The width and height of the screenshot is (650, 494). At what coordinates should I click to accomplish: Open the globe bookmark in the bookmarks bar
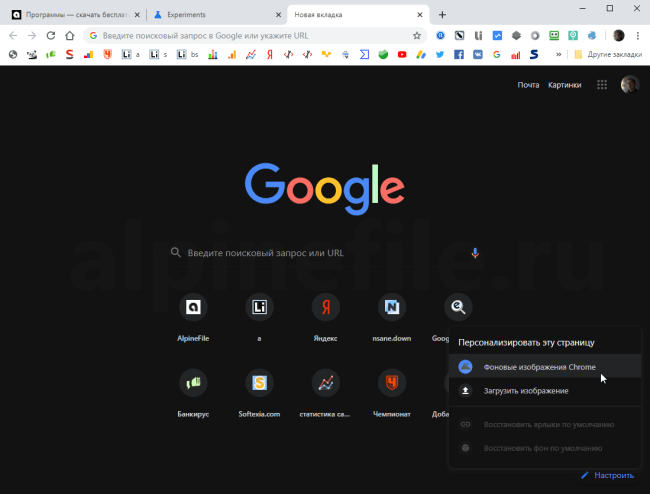(x=13, y=54)
